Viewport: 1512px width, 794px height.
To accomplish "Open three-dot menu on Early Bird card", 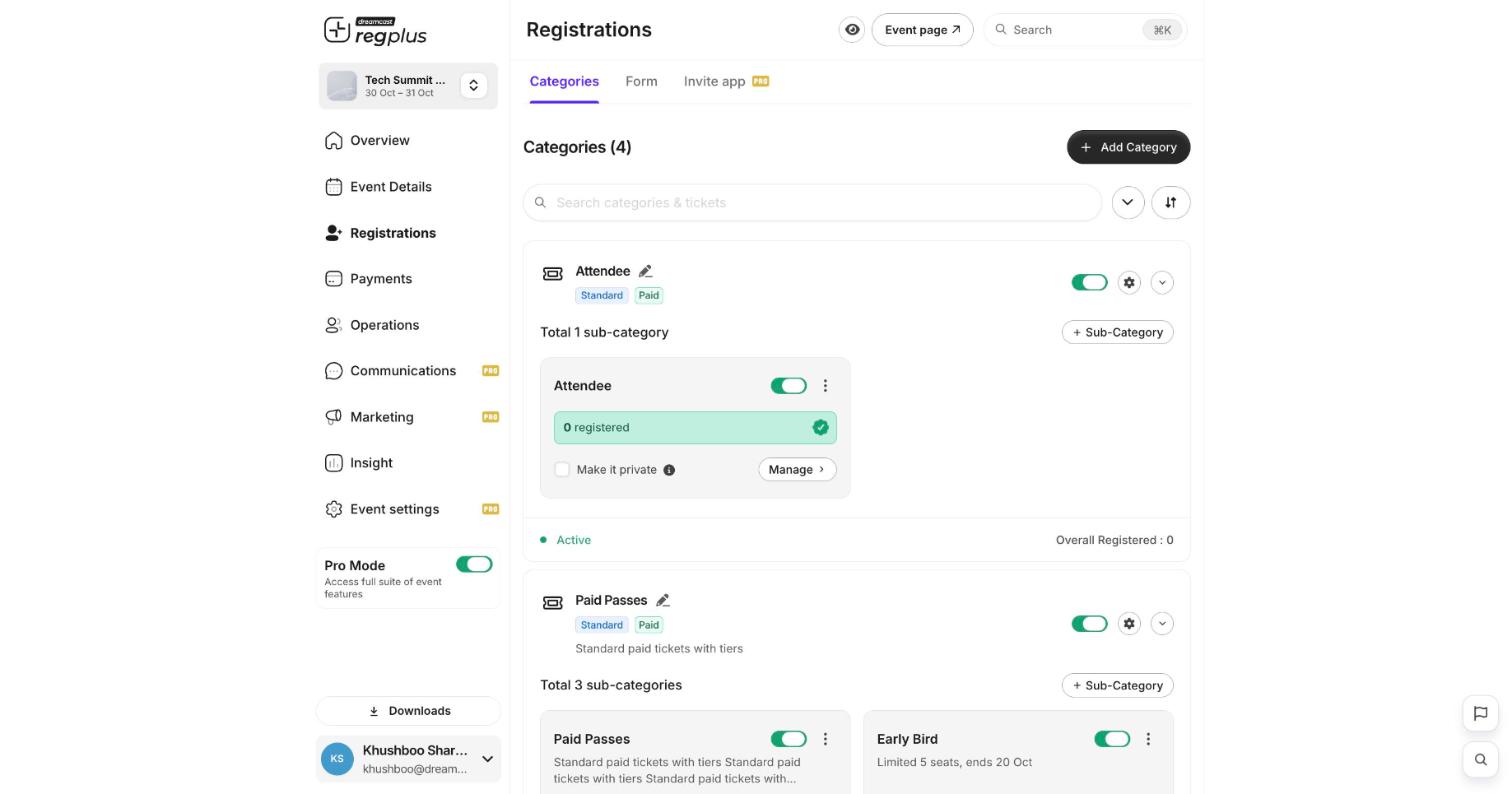I will click(x=1148, y=739).
